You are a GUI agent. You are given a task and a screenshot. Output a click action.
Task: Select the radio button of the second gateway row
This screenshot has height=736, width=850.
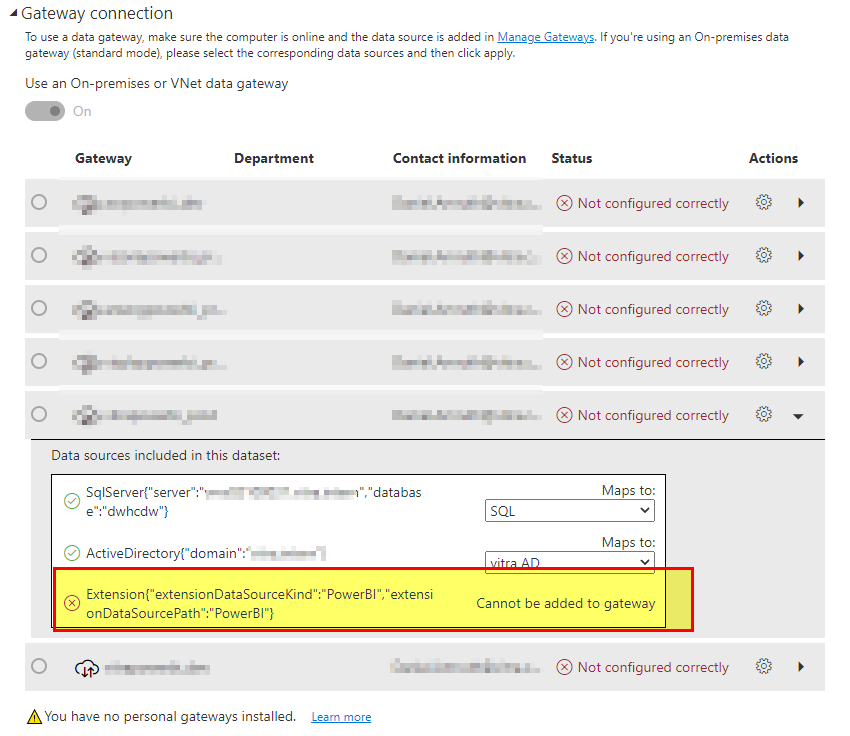(39, 255)
